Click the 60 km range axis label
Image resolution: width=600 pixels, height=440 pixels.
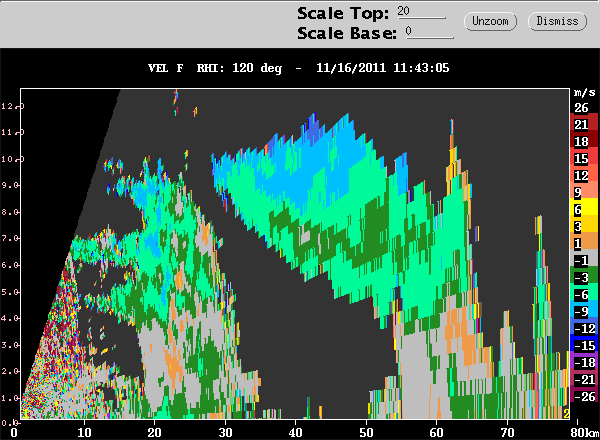click(x=437, y=432)
